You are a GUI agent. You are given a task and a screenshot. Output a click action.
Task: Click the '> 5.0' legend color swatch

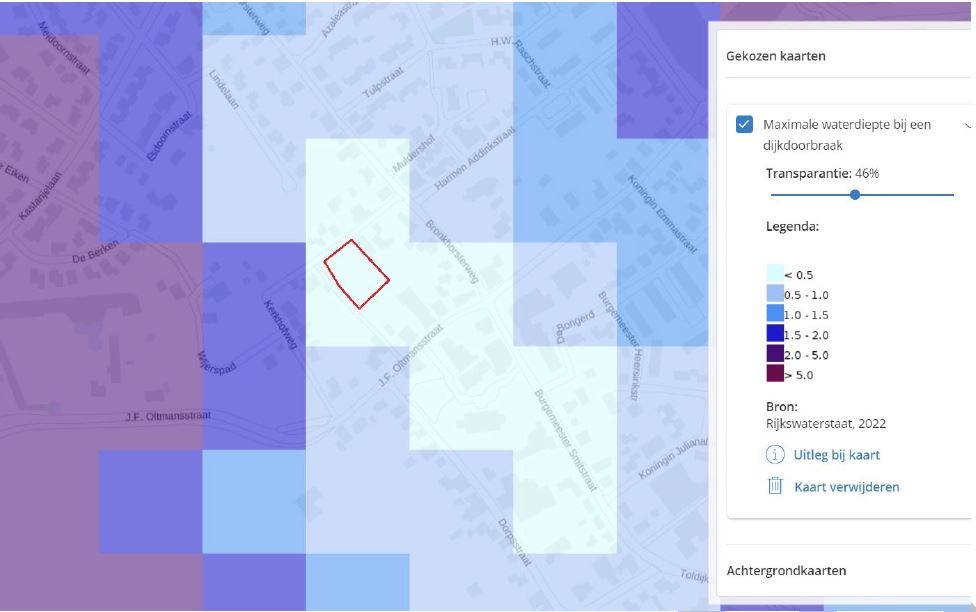(775, 374)
